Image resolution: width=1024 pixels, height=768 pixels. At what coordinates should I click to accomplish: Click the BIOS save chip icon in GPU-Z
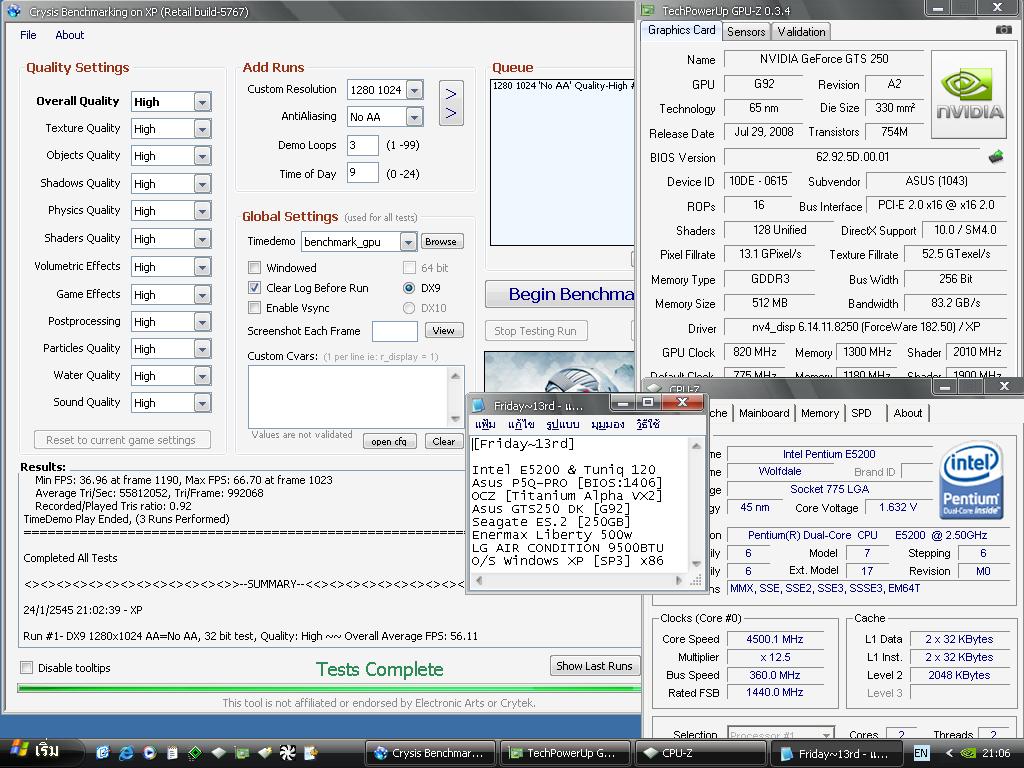pyautogui.click(x=996, y=157)
